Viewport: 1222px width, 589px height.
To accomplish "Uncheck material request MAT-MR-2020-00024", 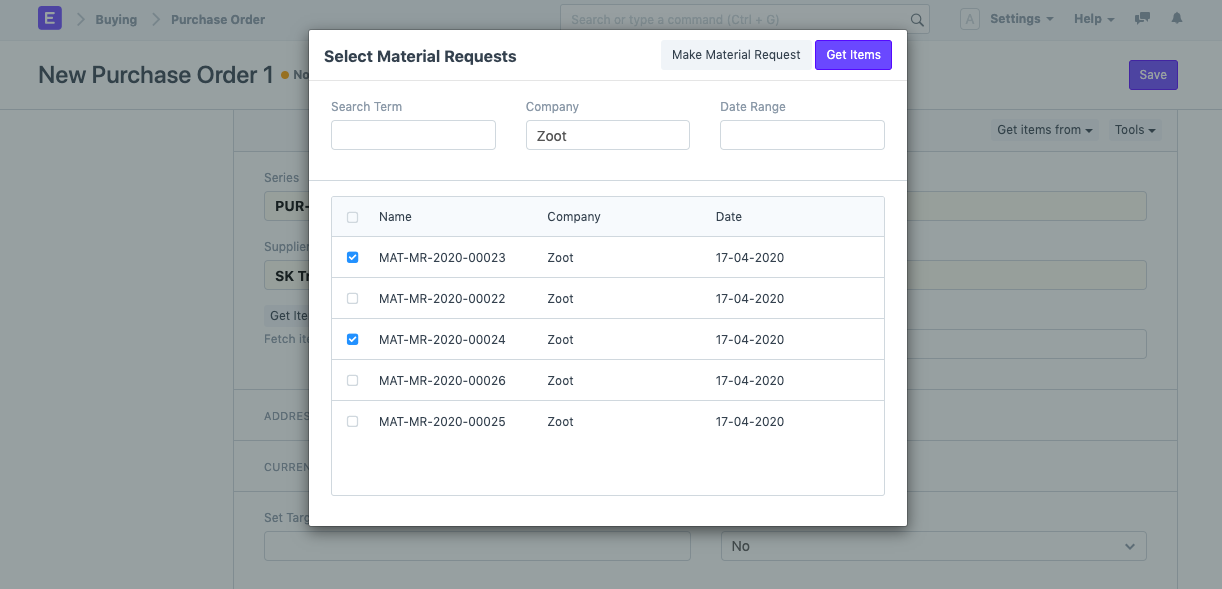I will point(352,339).
